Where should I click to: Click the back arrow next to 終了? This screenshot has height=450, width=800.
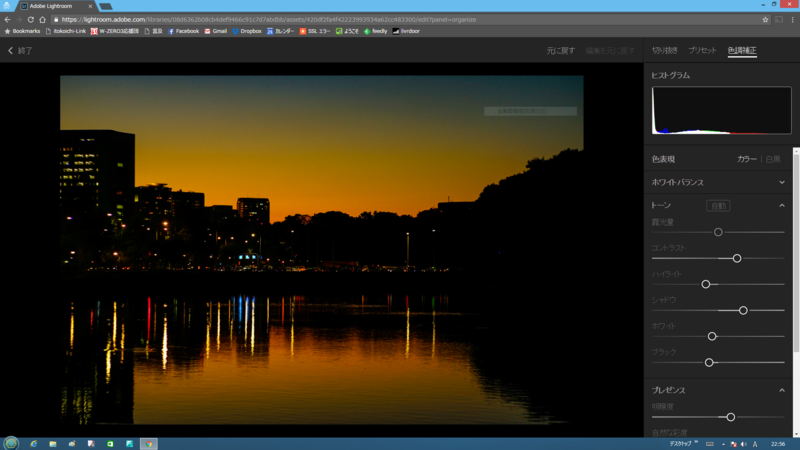point(10,51)
